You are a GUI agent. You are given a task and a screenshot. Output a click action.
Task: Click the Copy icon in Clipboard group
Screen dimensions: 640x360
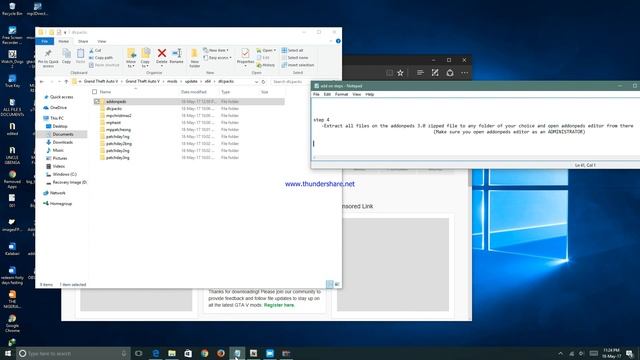click(x=66, y=56)
